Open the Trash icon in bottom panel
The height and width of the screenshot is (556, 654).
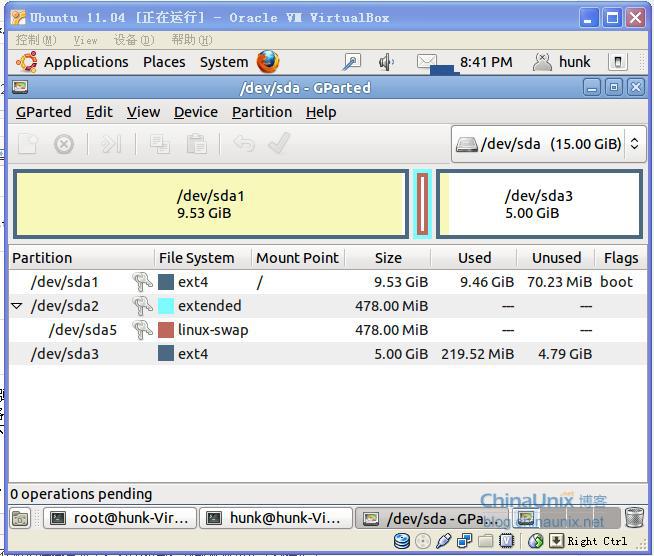click(634, 518)
